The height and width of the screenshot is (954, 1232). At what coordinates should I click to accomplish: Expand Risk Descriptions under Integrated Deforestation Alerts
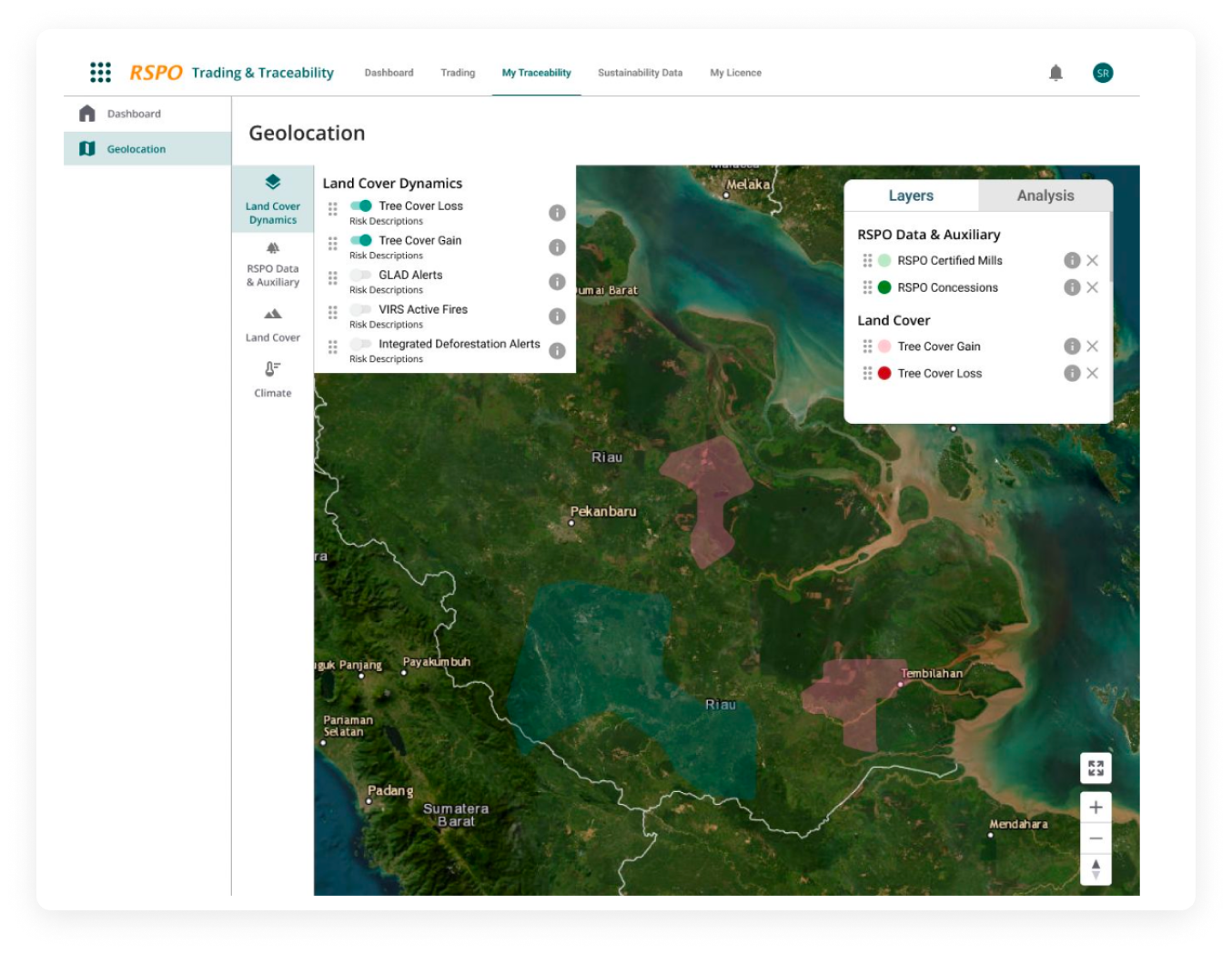pyautogui.click(x=386, y=359)
